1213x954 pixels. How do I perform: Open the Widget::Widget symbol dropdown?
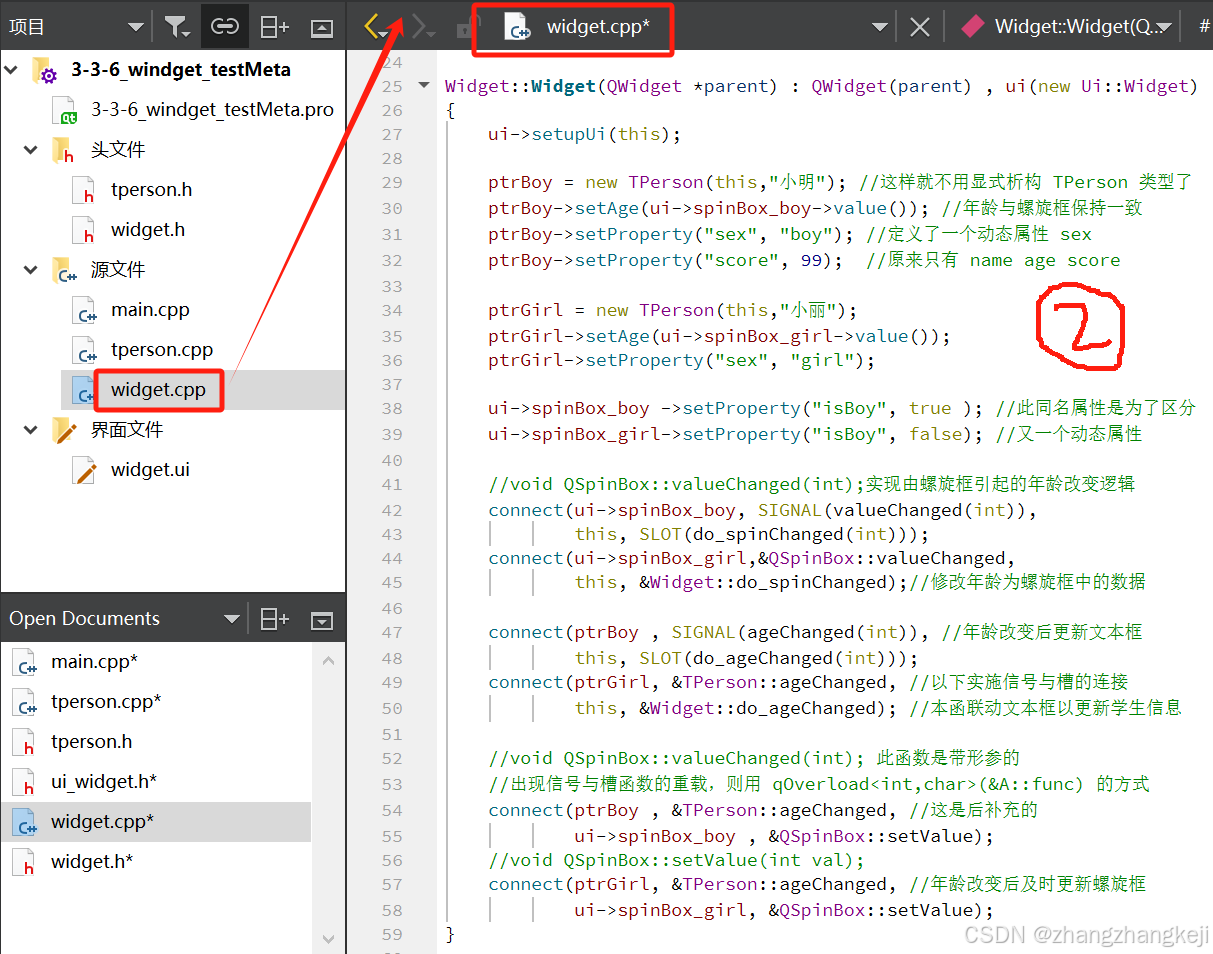(1164, 28)
